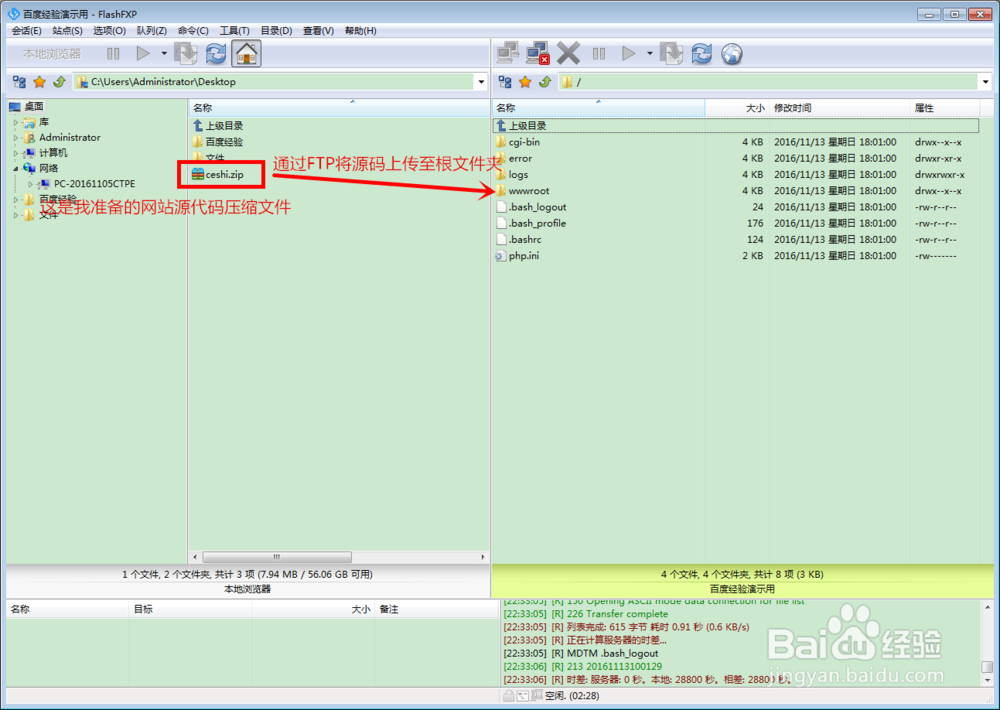
Task: Select 桌面 in the folder tree
Action: pos(34,107)
